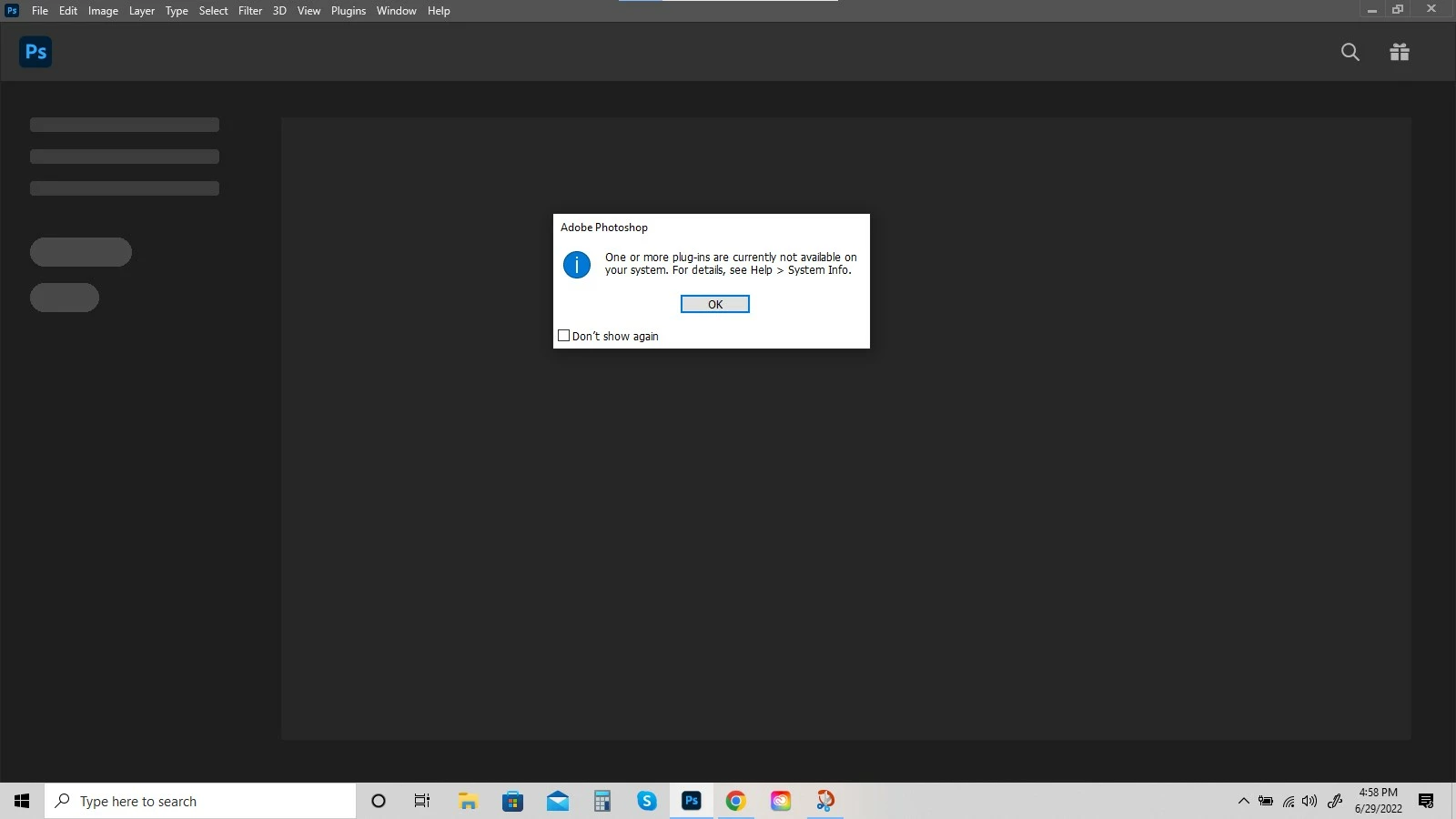Viewport: 1456px width, 819px height.
Task: Open the Plugins menu
Action: pyautogui.click(x=349, y=11)
